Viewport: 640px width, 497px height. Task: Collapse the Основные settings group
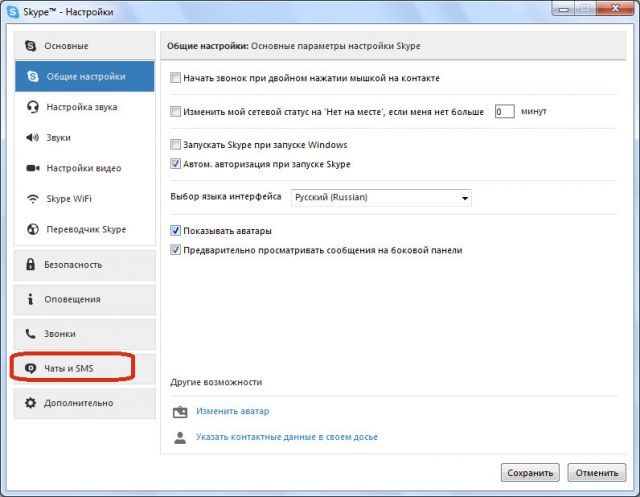[x=85, y=46]
